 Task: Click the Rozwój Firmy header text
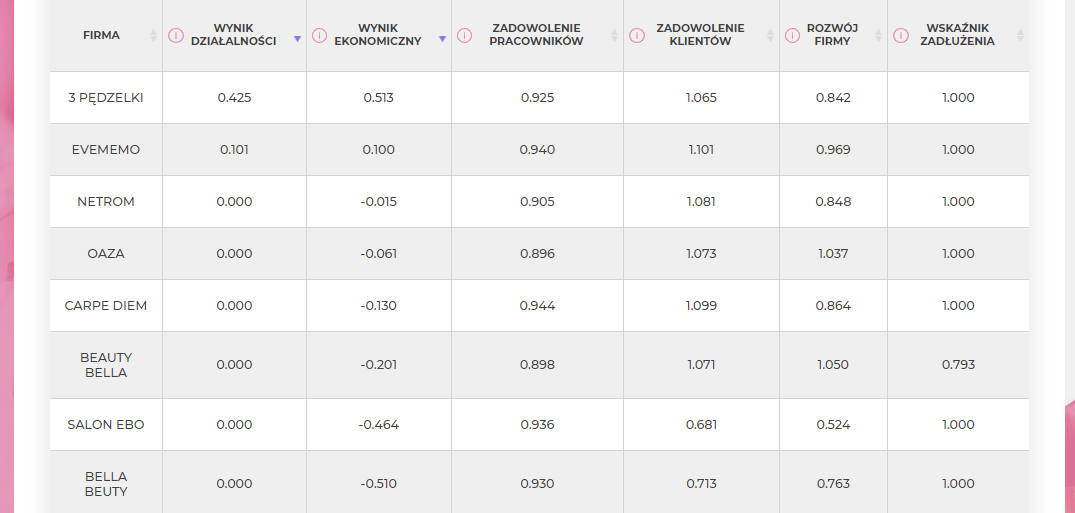tap(832, 35)
